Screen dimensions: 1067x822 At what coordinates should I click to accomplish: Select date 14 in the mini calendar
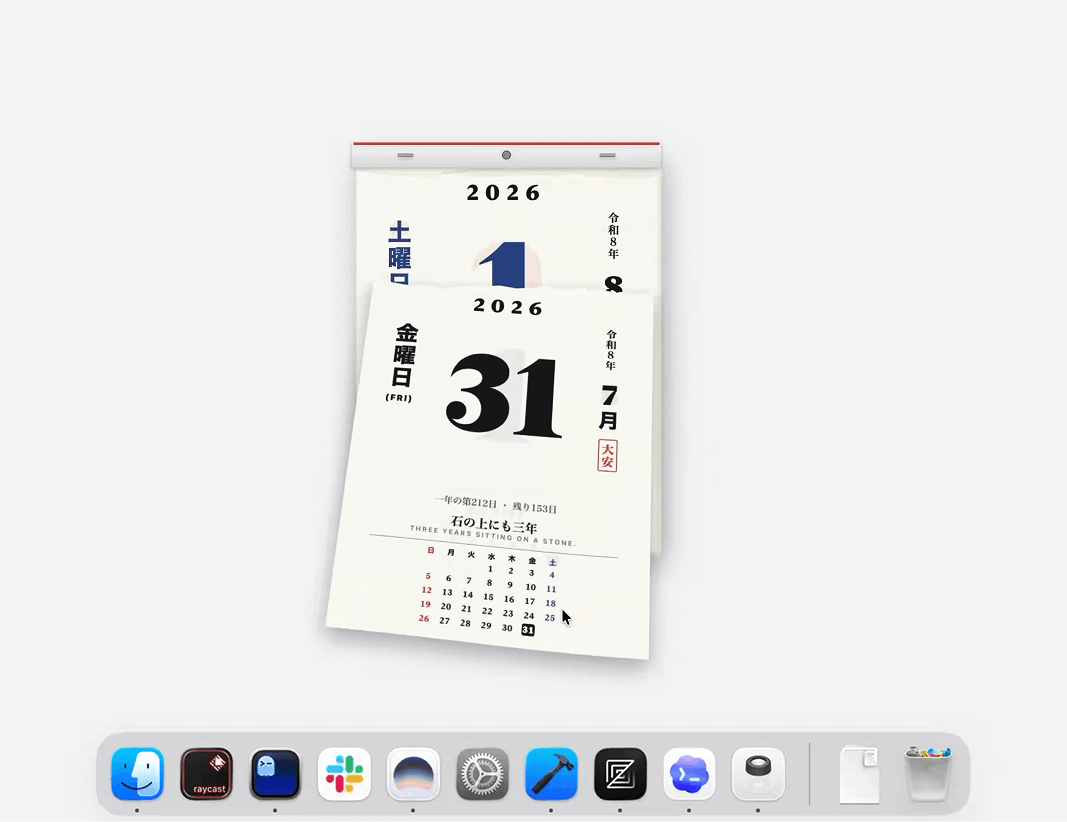pyautogui.click(x=467, y=594)
